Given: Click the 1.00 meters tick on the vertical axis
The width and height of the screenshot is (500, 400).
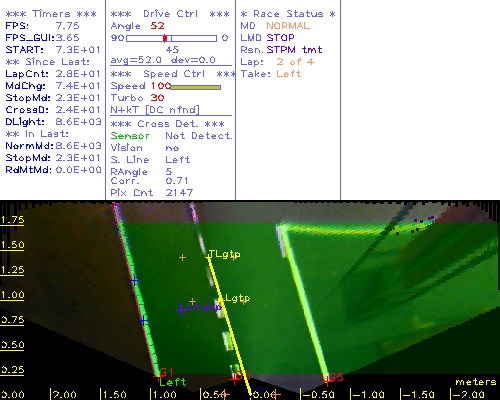Looking at the screenshot, I should coord(12,295).
